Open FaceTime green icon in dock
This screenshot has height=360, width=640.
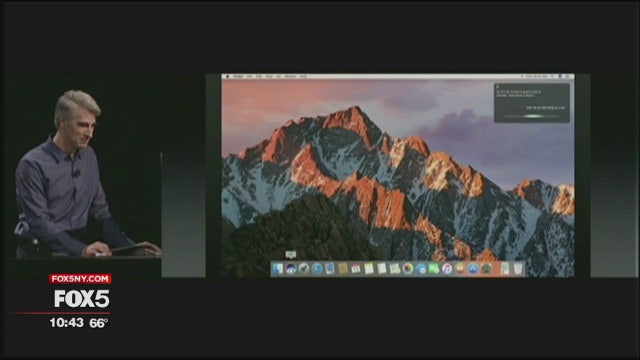point(433,269)
